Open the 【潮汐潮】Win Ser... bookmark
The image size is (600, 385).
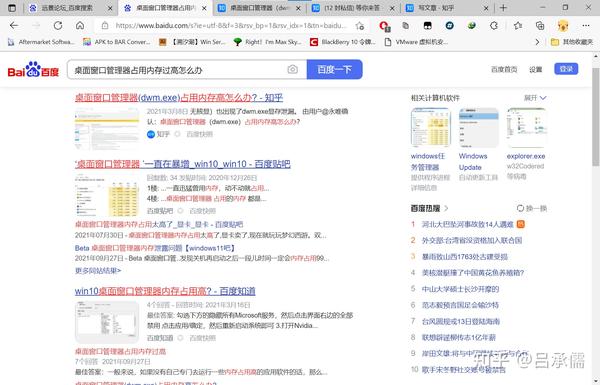pyautogui.click(x=192, y=42)
